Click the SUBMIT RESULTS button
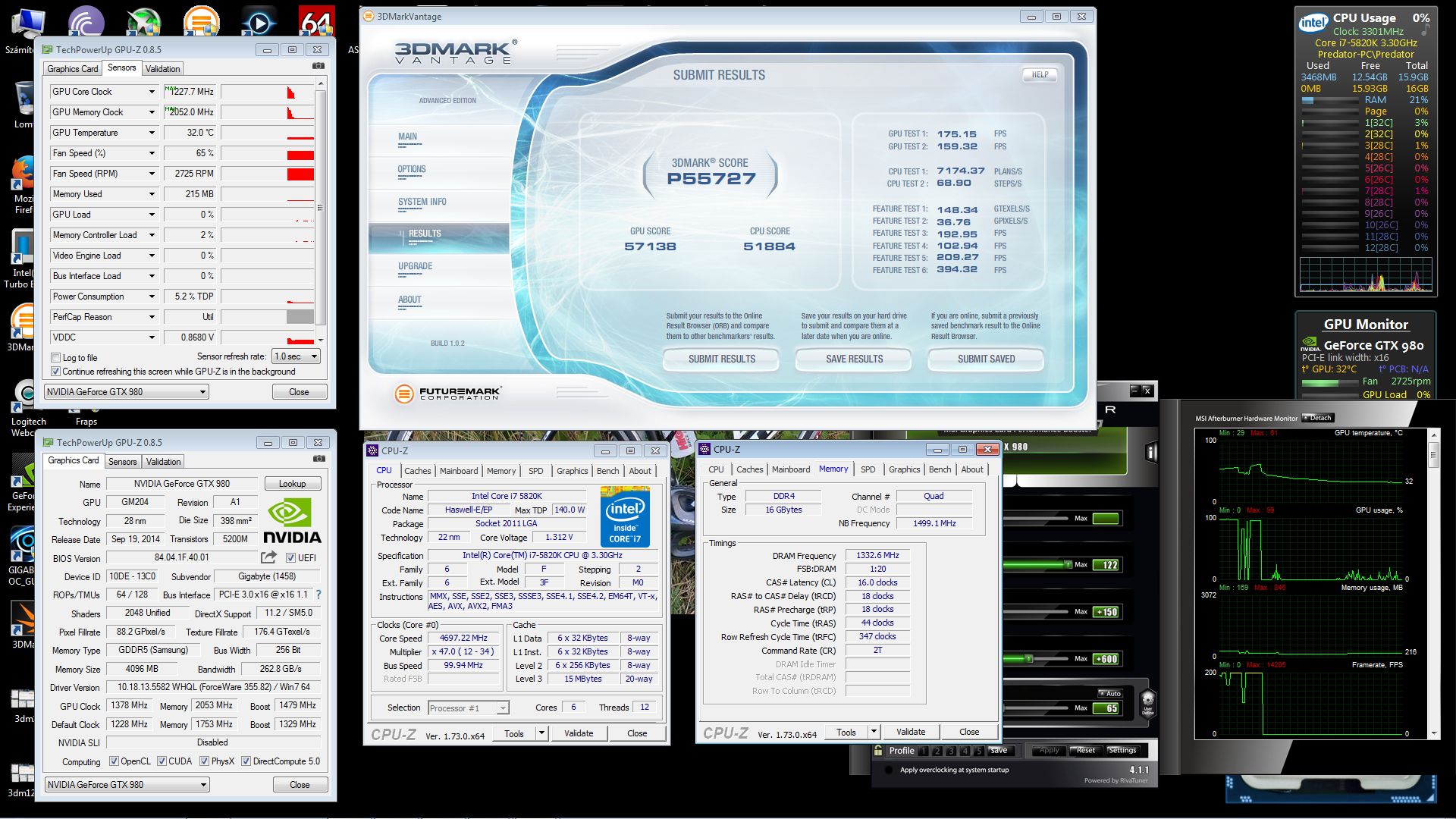Viewport: 1456px width, 819px height. click(722, 359)
